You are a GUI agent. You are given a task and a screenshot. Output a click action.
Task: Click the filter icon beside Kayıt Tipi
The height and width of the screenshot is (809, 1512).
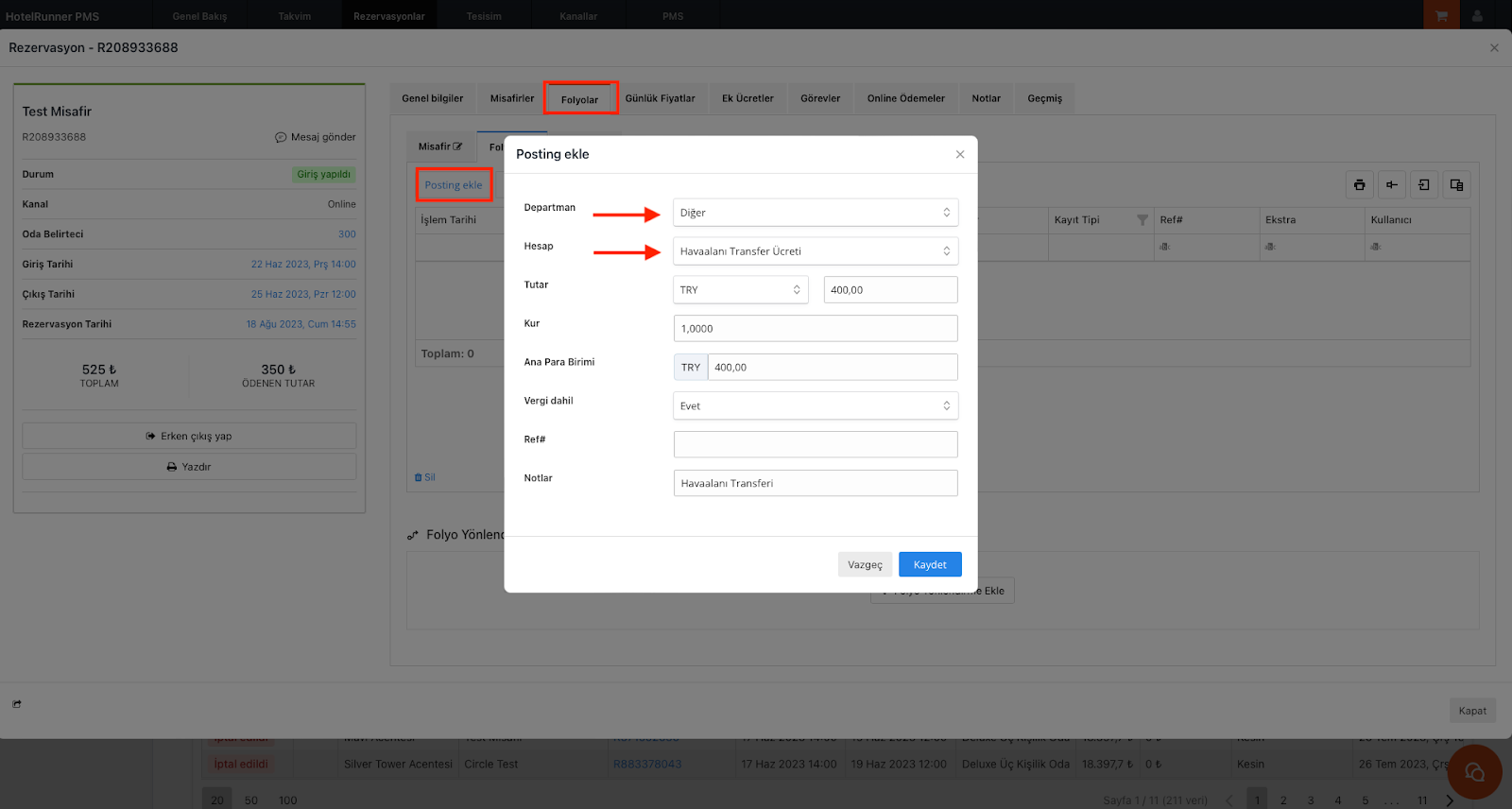coord(1142,220)
